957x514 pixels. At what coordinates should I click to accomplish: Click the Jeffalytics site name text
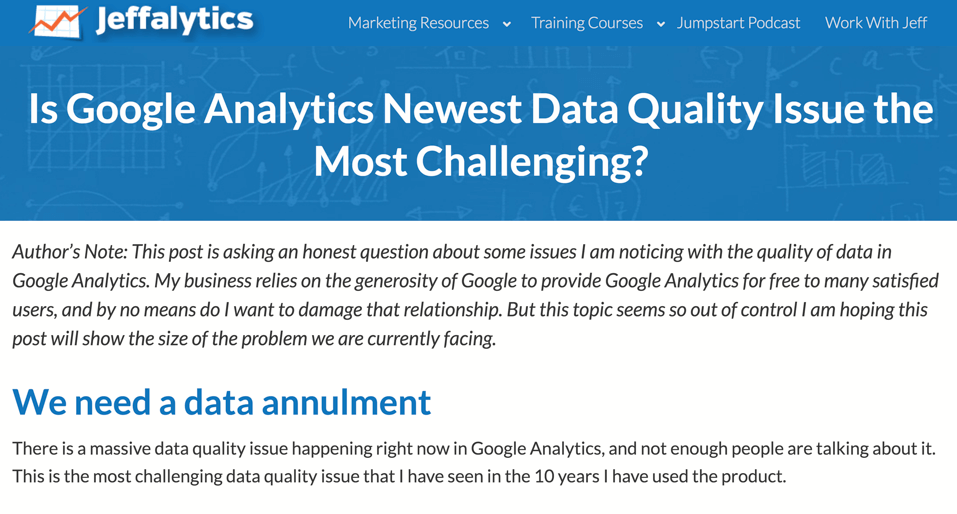[175, 20]
